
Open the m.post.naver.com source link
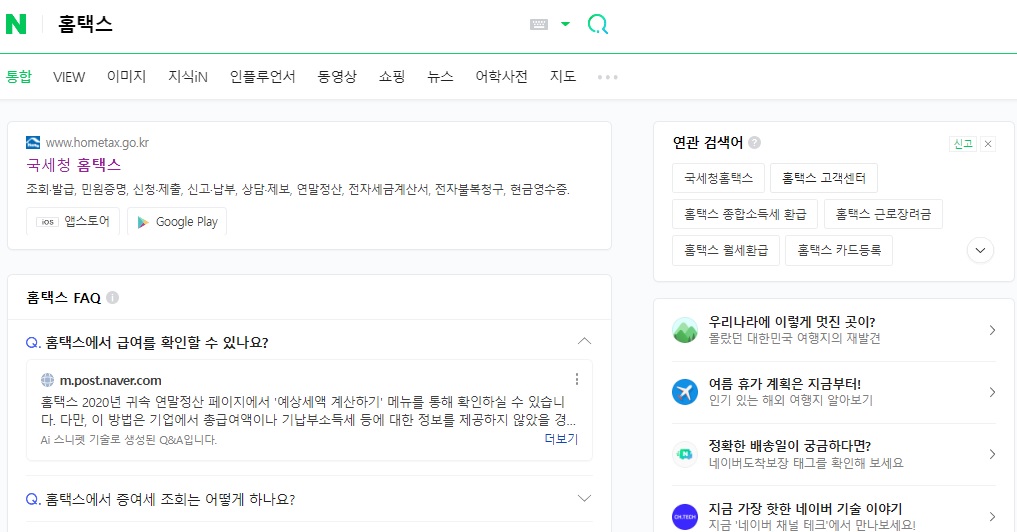click(x=110, y=380)
